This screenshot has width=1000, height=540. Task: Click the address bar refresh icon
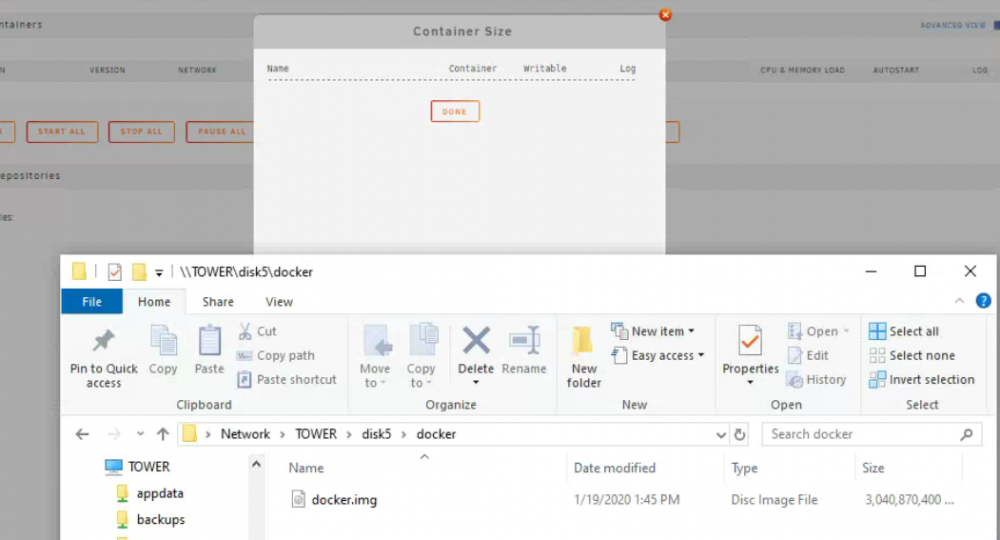pos(740,434)
